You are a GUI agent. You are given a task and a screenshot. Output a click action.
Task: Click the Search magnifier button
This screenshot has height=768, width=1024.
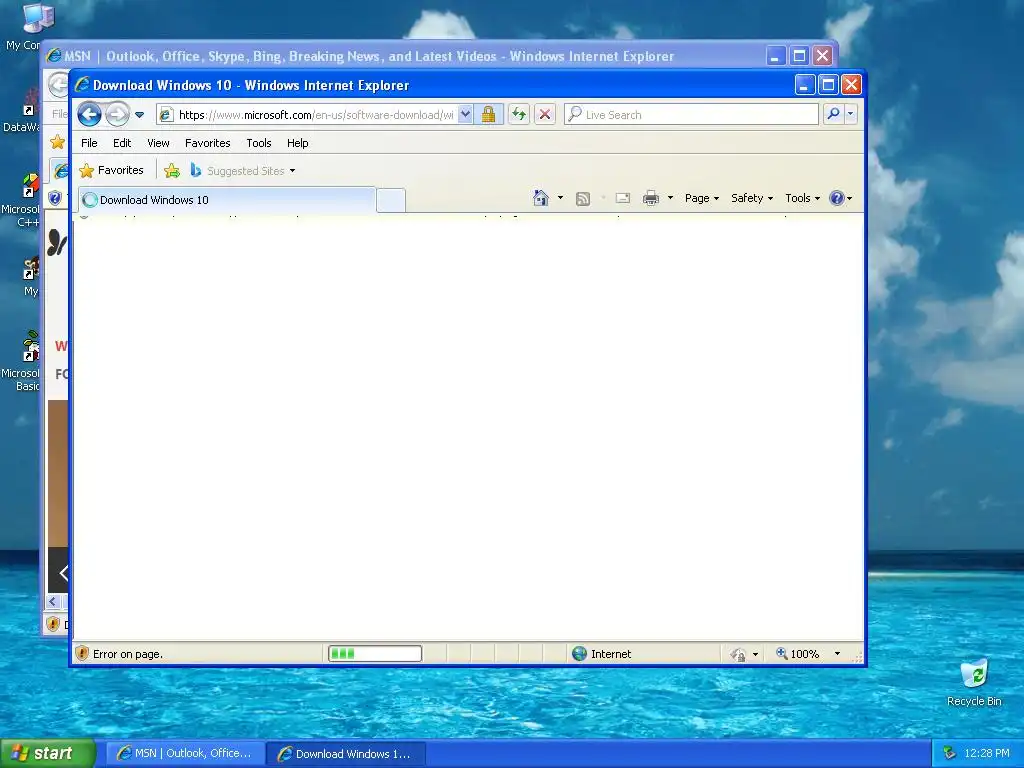click(x=833, y=114)
